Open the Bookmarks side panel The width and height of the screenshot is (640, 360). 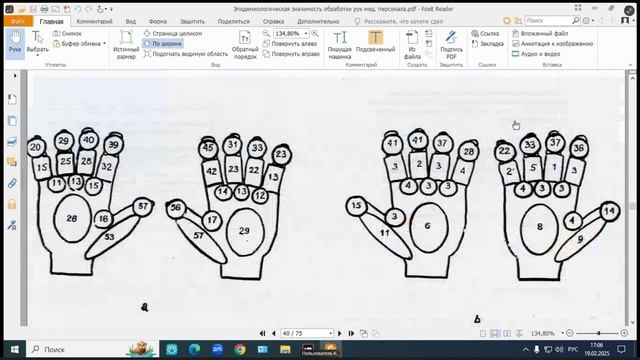[x=12, y=99]
